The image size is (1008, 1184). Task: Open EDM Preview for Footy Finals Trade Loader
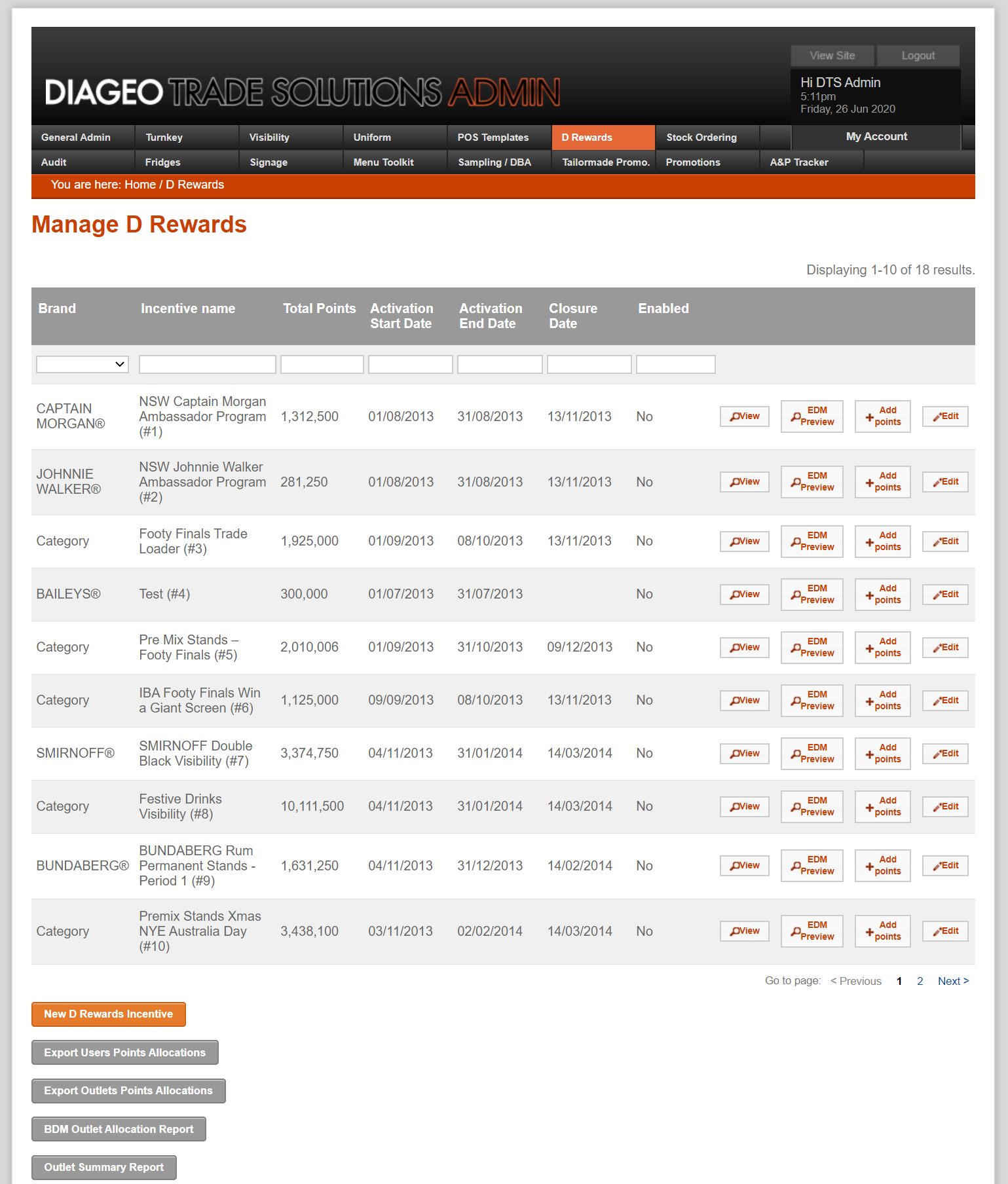[812, 542]
